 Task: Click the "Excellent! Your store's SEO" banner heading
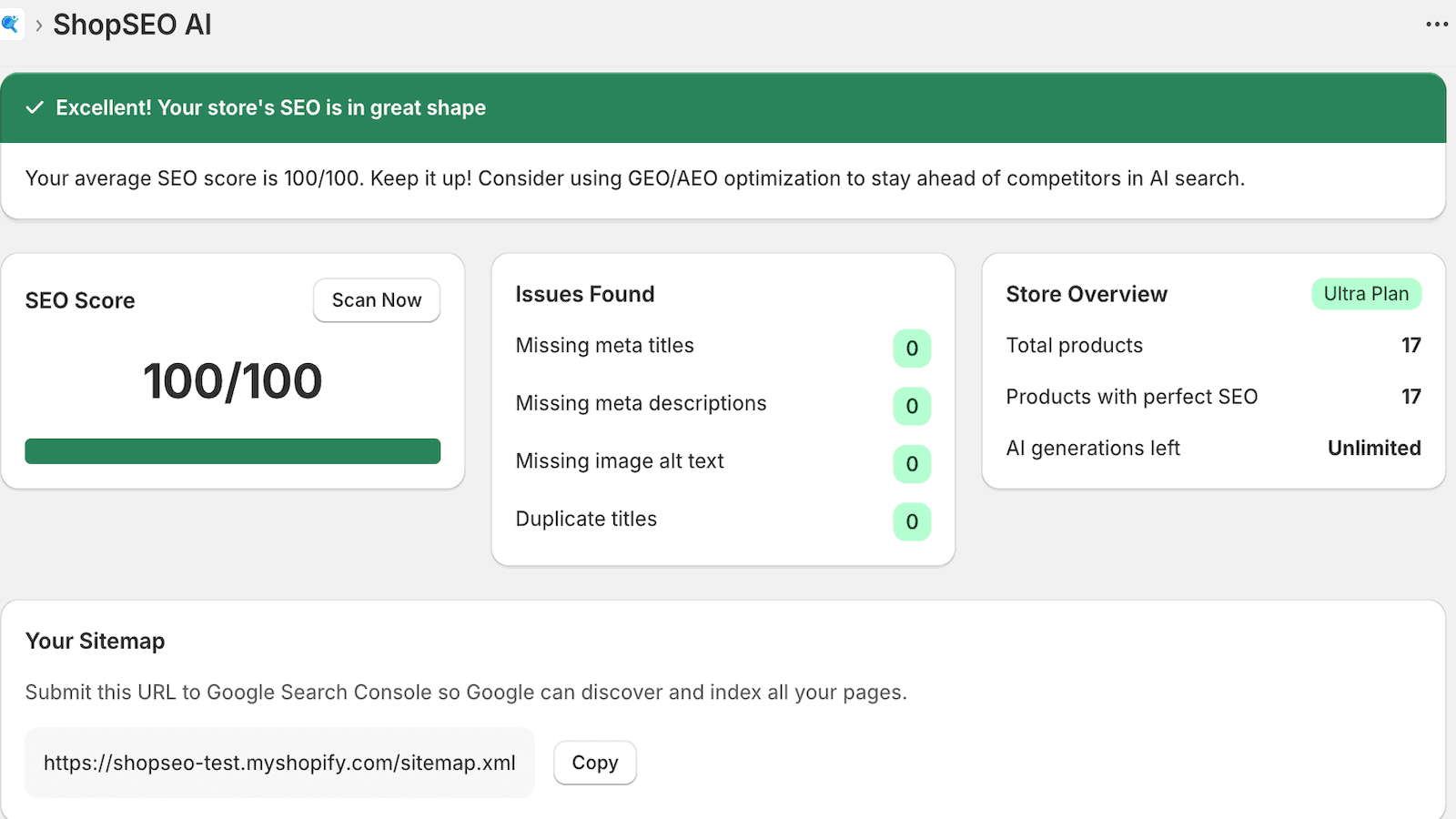click(x=271, y=107)
